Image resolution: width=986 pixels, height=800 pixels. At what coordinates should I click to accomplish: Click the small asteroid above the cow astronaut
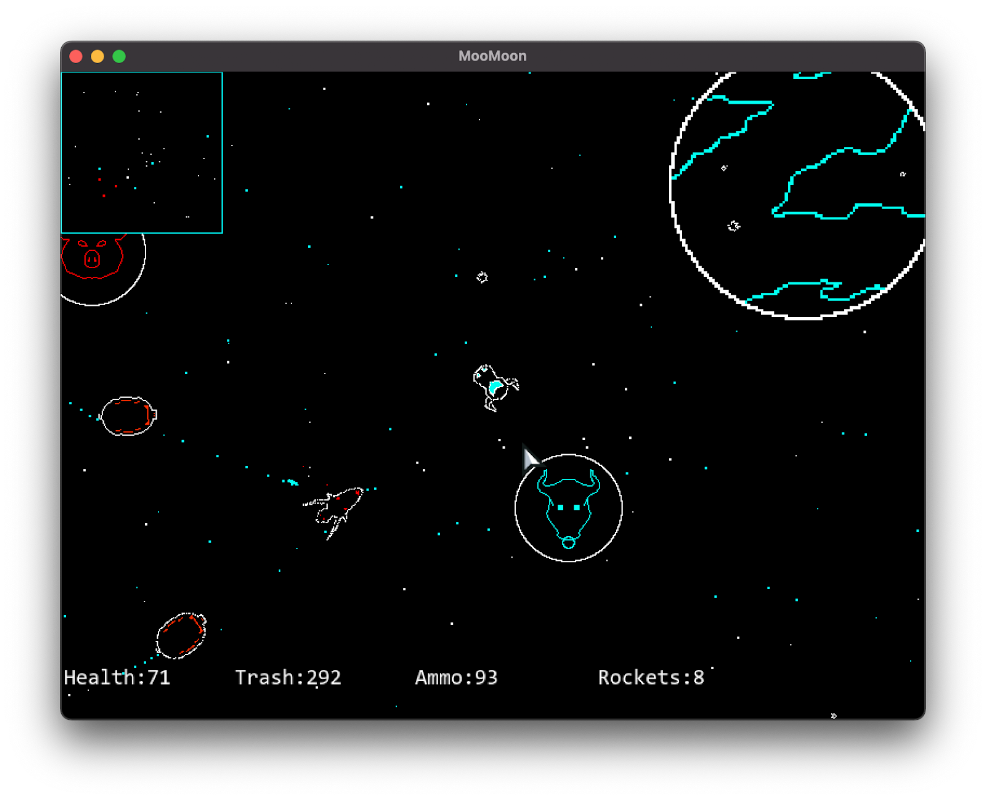(x=482, y=277)
